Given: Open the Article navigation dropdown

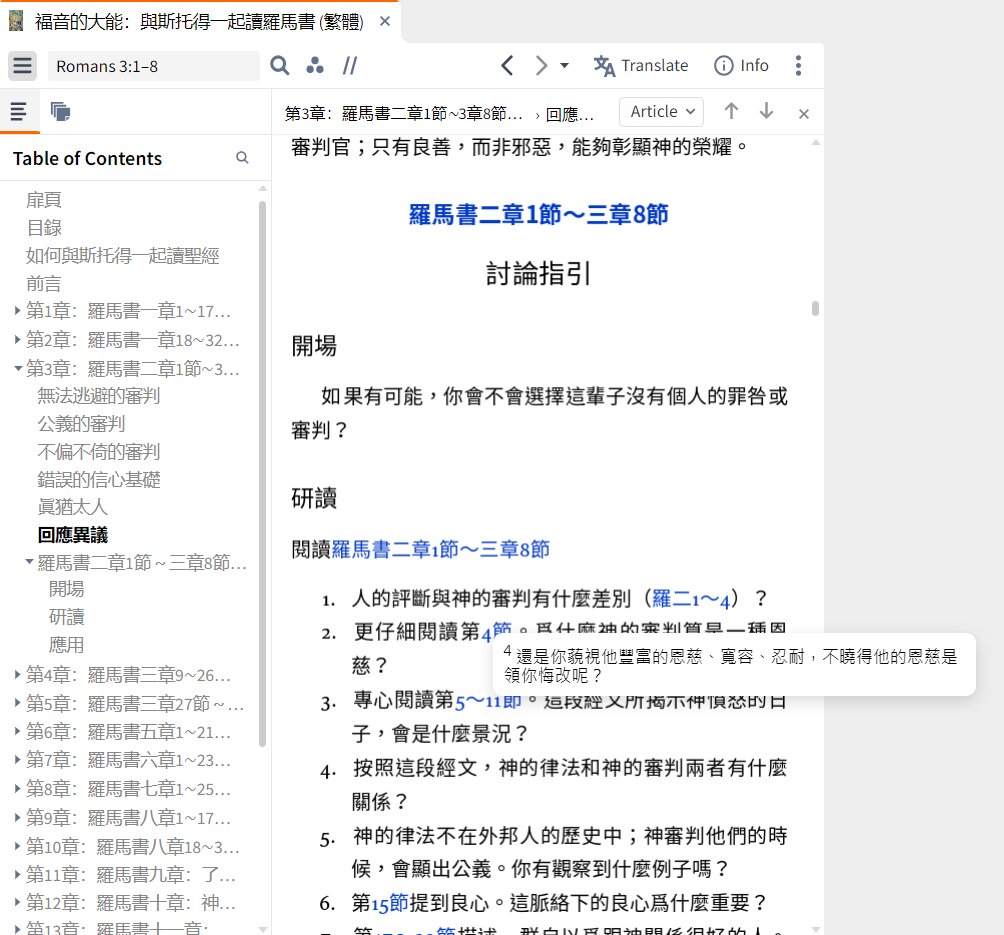Looking at the screenshot, I should pyautogui.click(x=661, y=112).
